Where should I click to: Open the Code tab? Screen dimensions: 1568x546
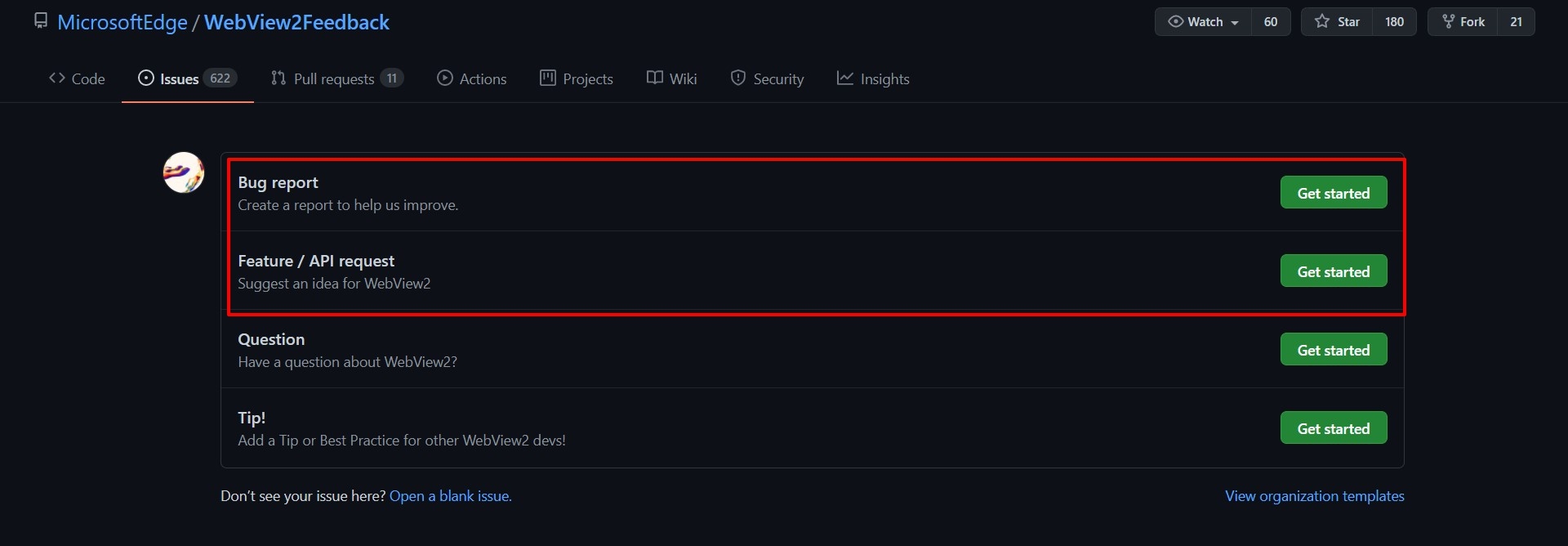point(78,78)
